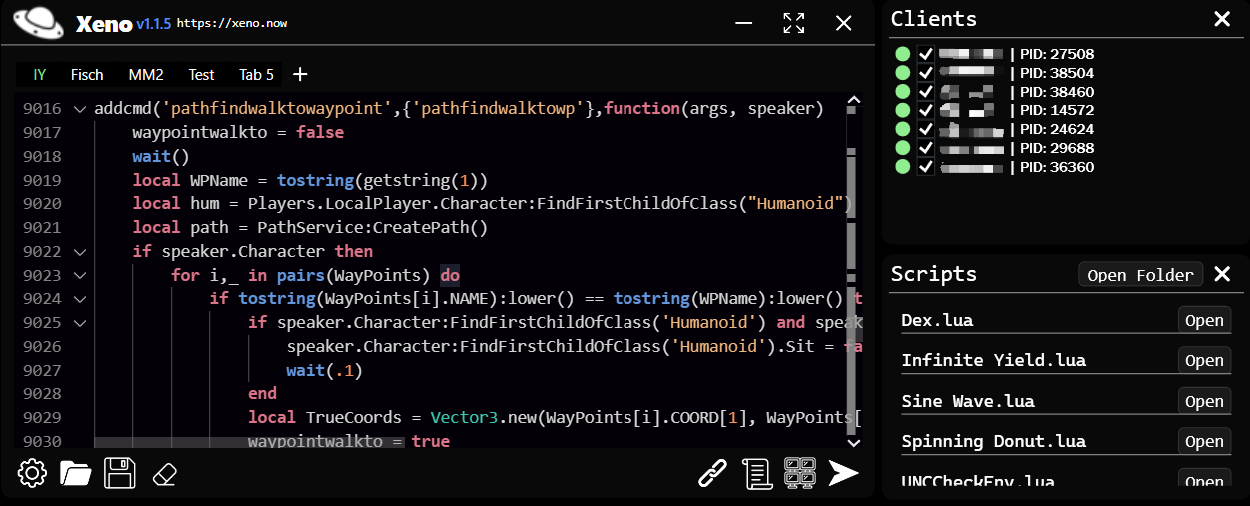Viewport: 1250px width, 506px height.
Task: Open the settings gear icon
Action: click(x=32, y=473)
